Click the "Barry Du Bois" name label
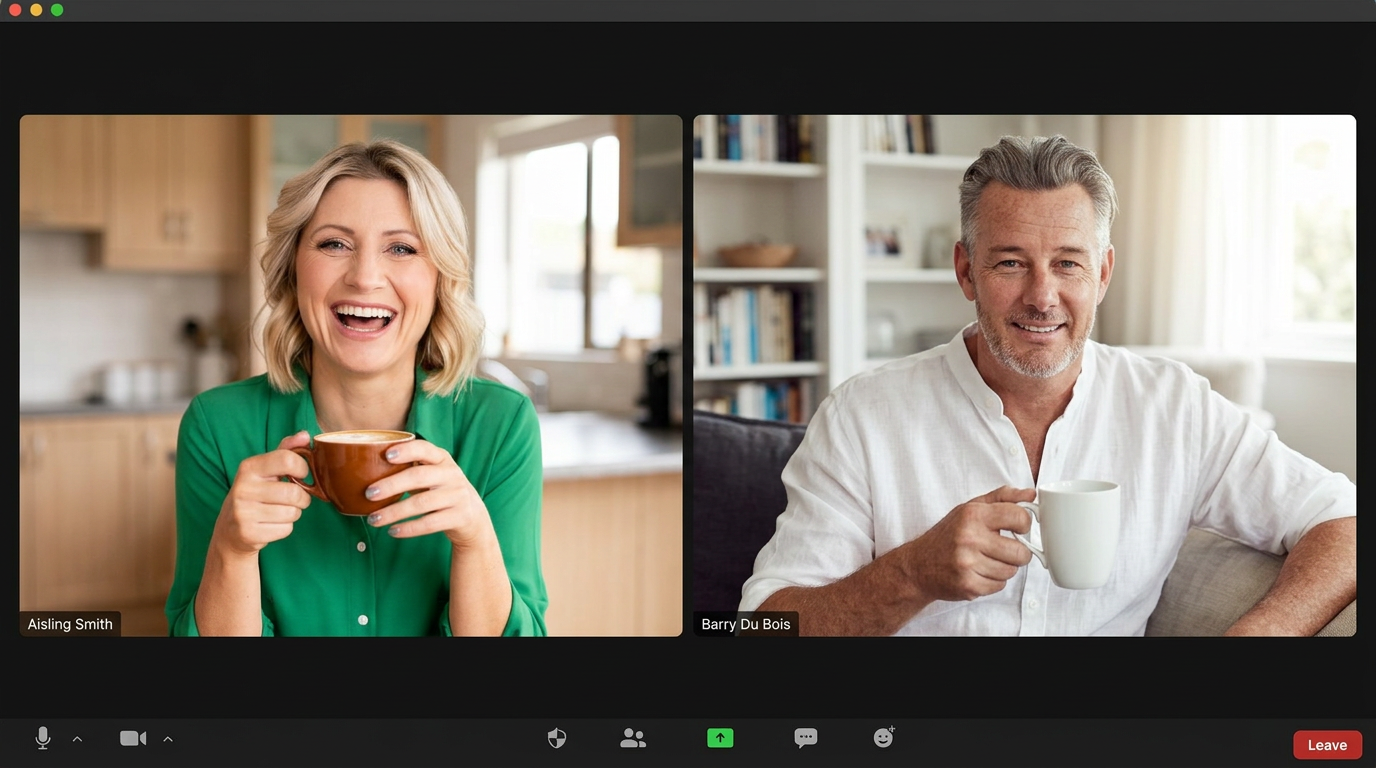The height and width of the screenshot is (768, 1376). click(x=746, y=624)
